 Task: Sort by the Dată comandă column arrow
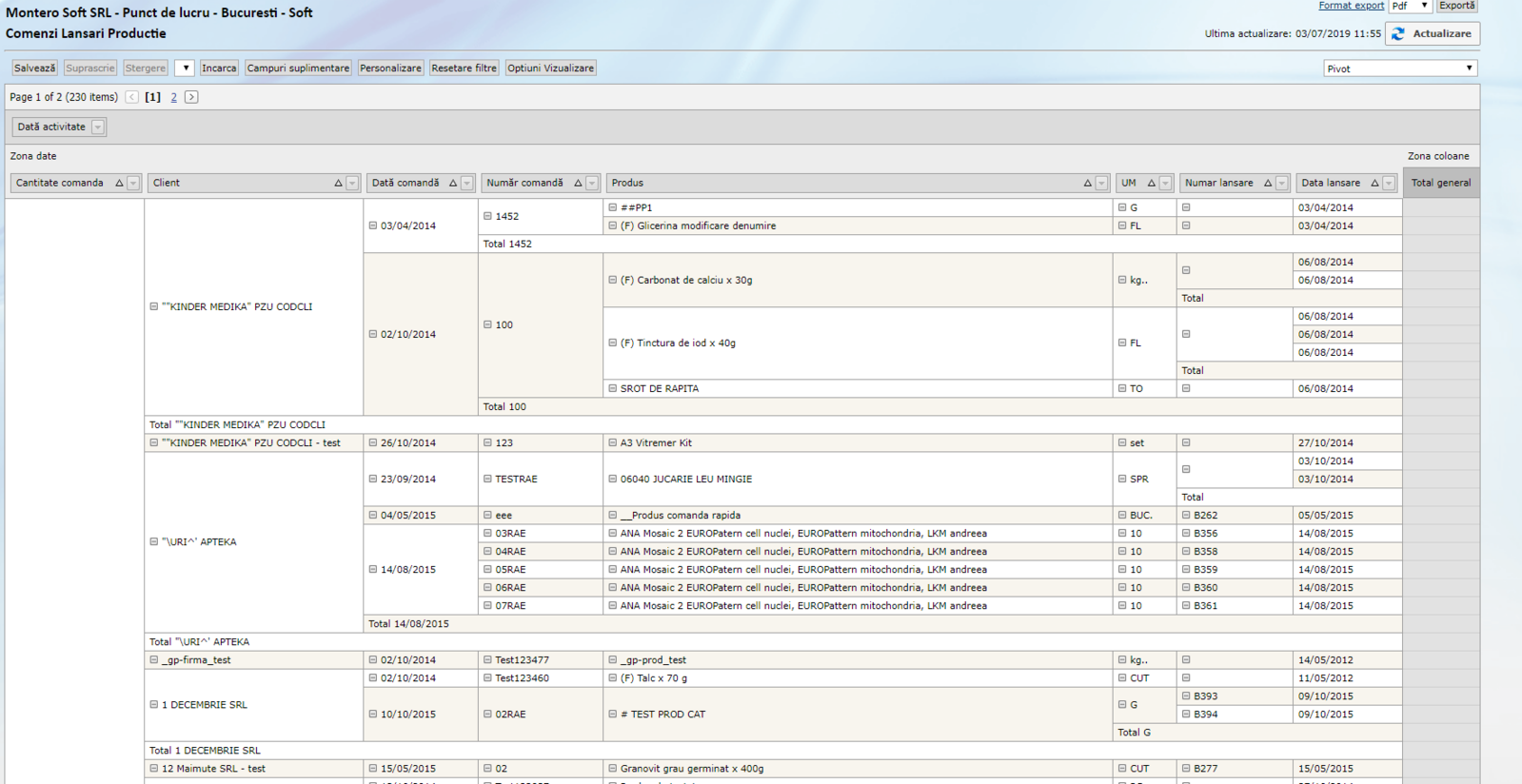(x=453, y=184)
